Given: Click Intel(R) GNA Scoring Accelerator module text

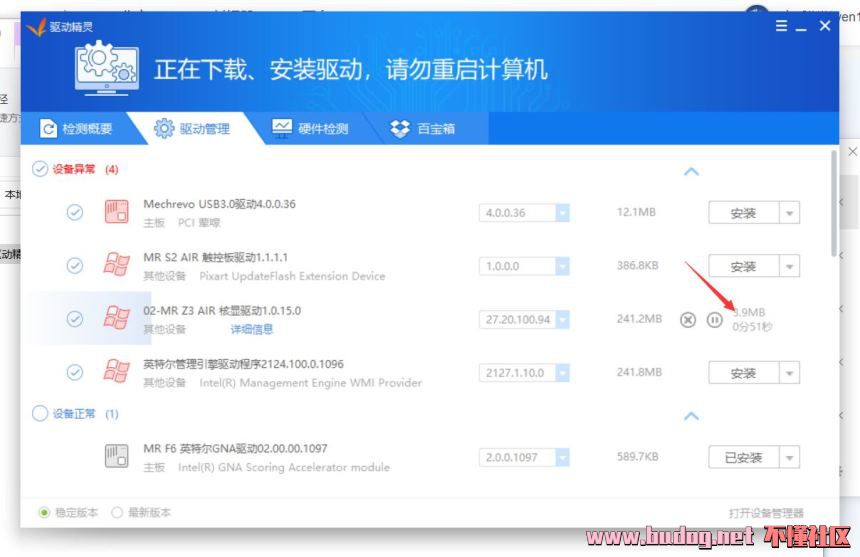Looking at the screenshot, I should [284, 467].
